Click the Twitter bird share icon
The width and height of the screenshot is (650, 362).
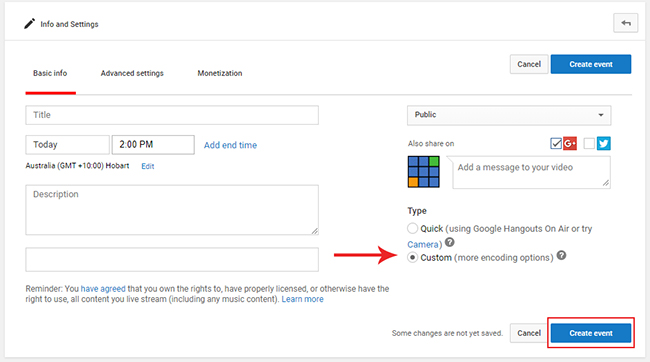[x=604, y=143]
